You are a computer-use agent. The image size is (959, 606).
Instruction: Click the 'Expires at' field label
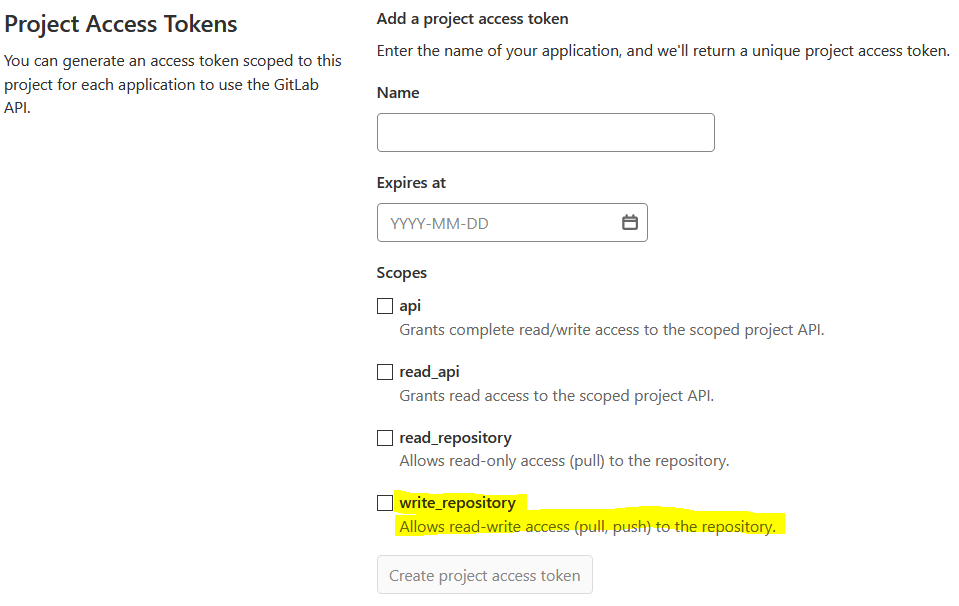point(411,183)
